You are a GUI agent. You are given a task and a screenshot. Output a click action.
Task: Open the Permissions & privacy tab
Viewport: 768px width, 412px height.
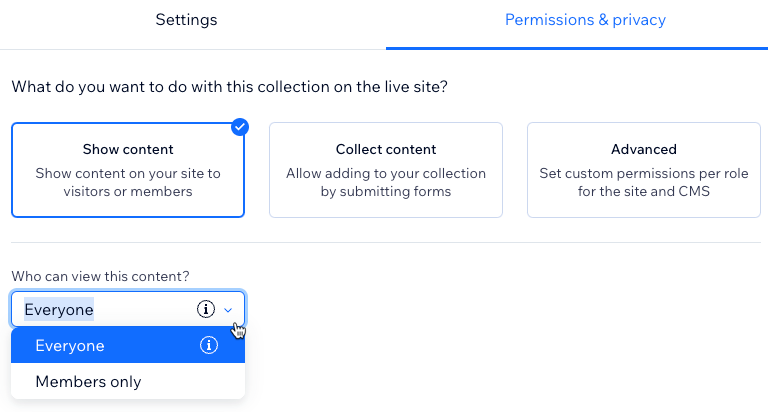pyautogui.click(x=585, y=20)
